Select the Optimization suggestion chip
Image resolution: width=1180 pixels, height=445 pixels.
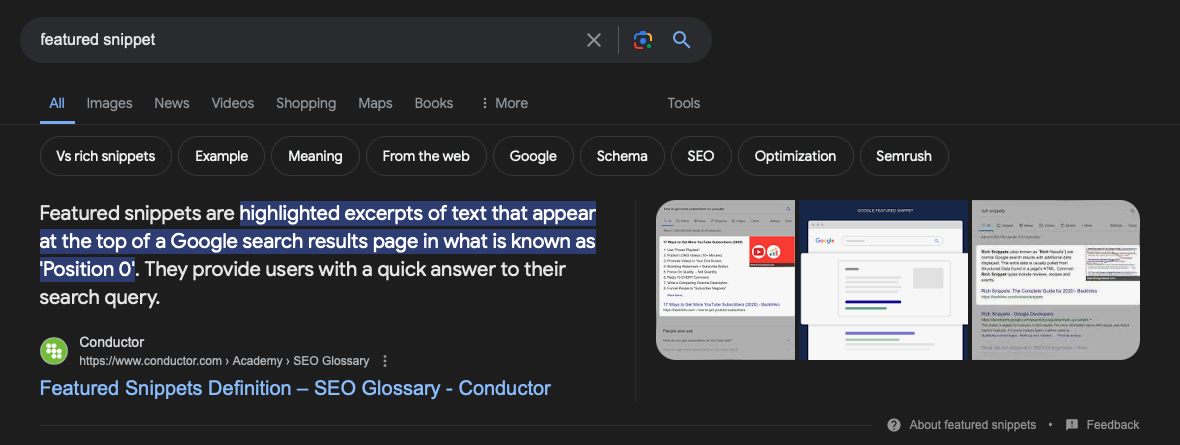795,157
